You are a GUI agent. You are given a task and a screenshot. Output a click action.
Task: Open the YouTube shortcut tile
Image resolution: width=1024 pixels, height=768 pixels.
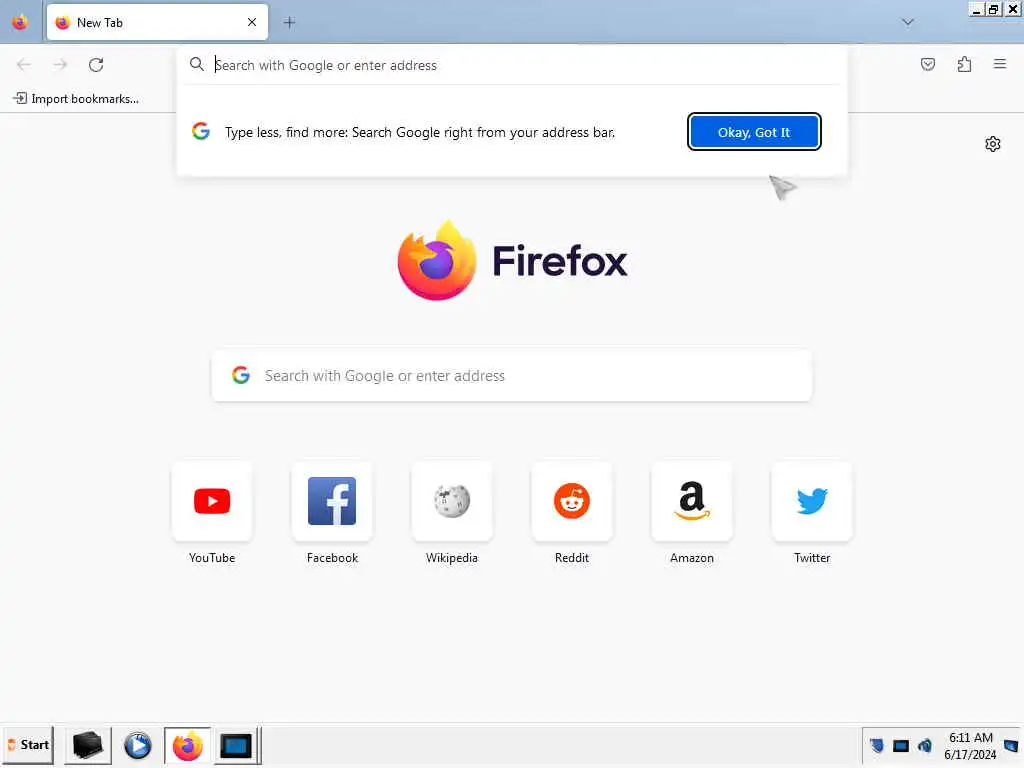(x=212, y=502)
